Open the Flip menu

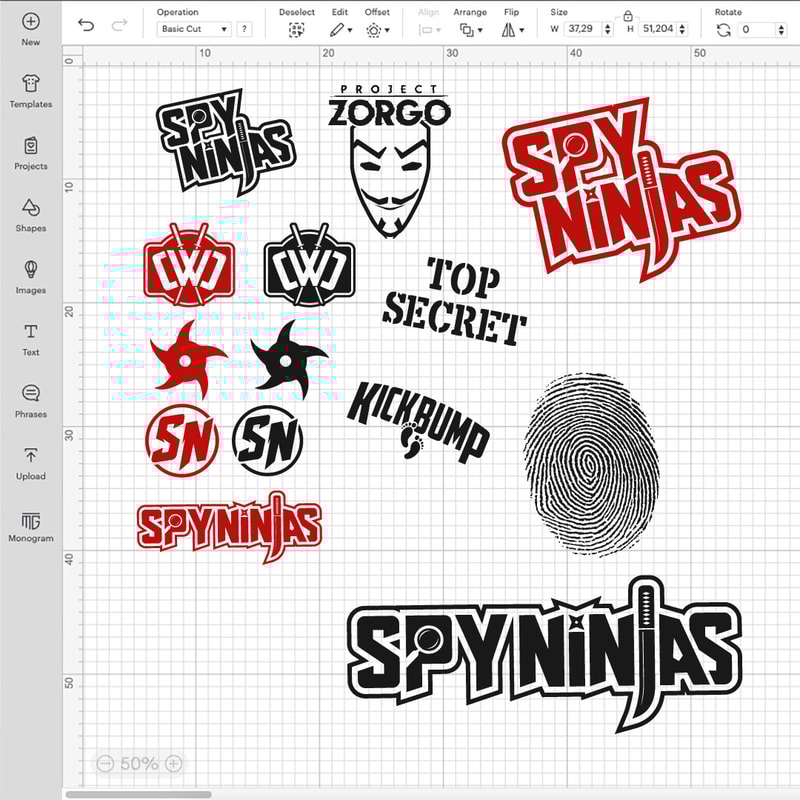pos(512,30)
